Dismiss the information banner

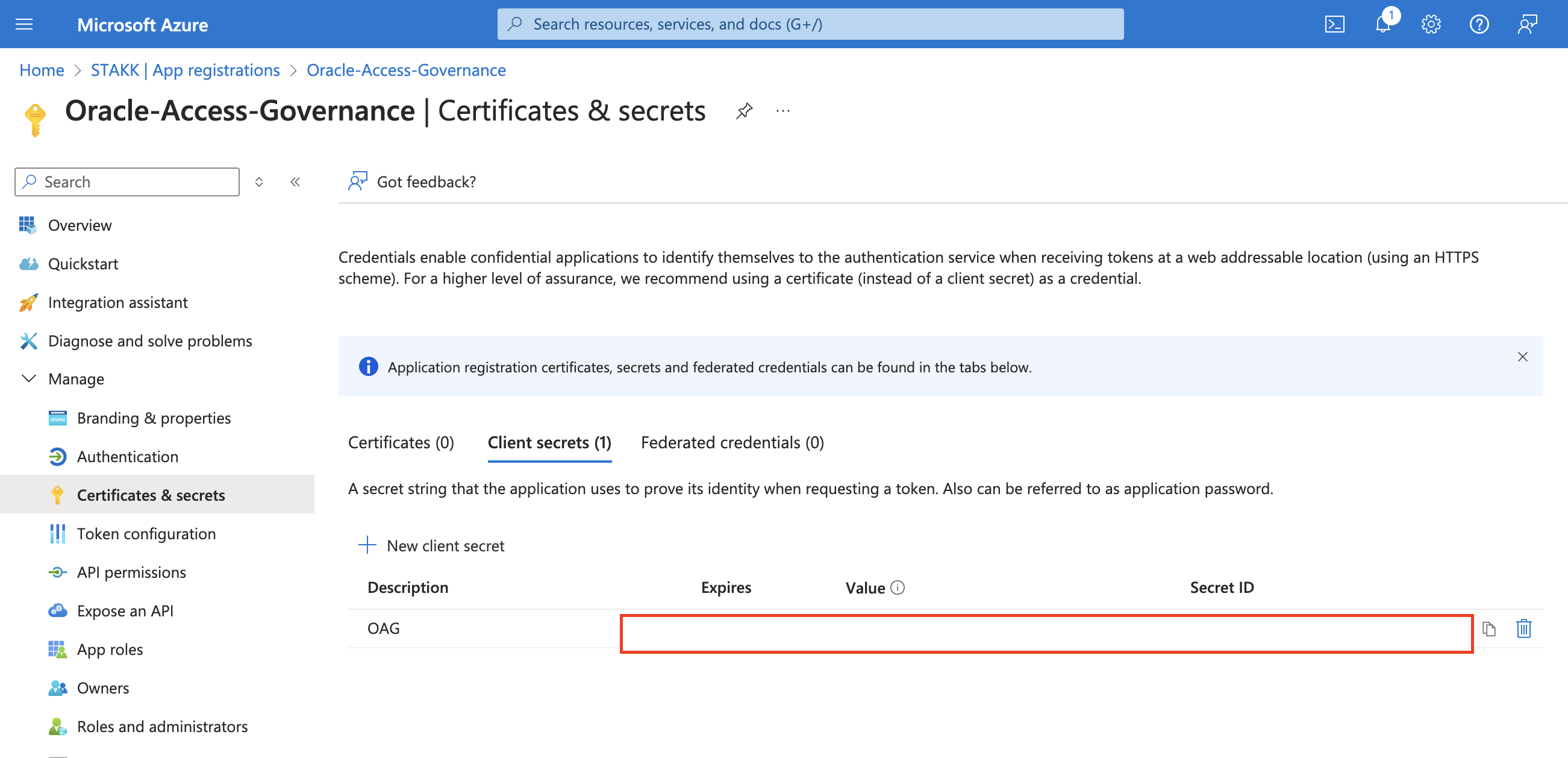(x=1522, y=357)
